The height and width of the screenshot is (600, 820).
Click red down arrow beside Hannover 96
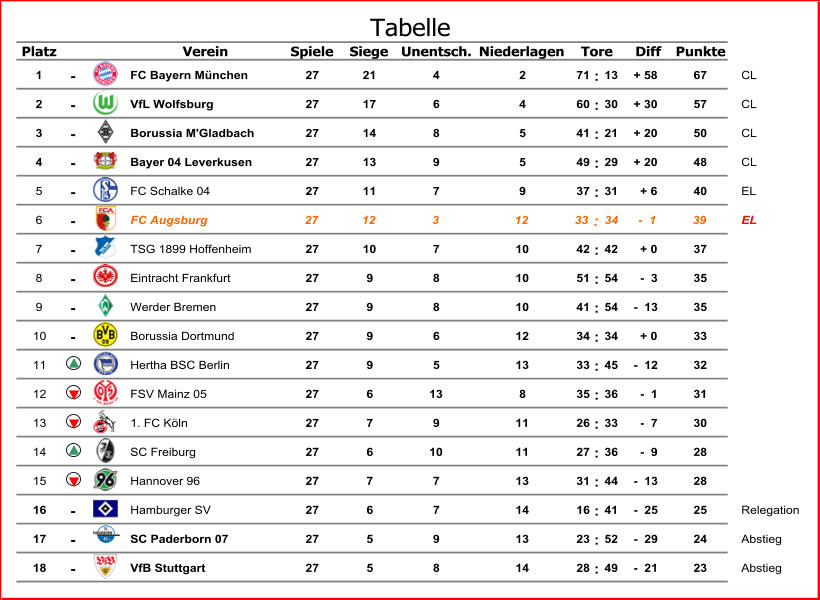tap(73, 479)
